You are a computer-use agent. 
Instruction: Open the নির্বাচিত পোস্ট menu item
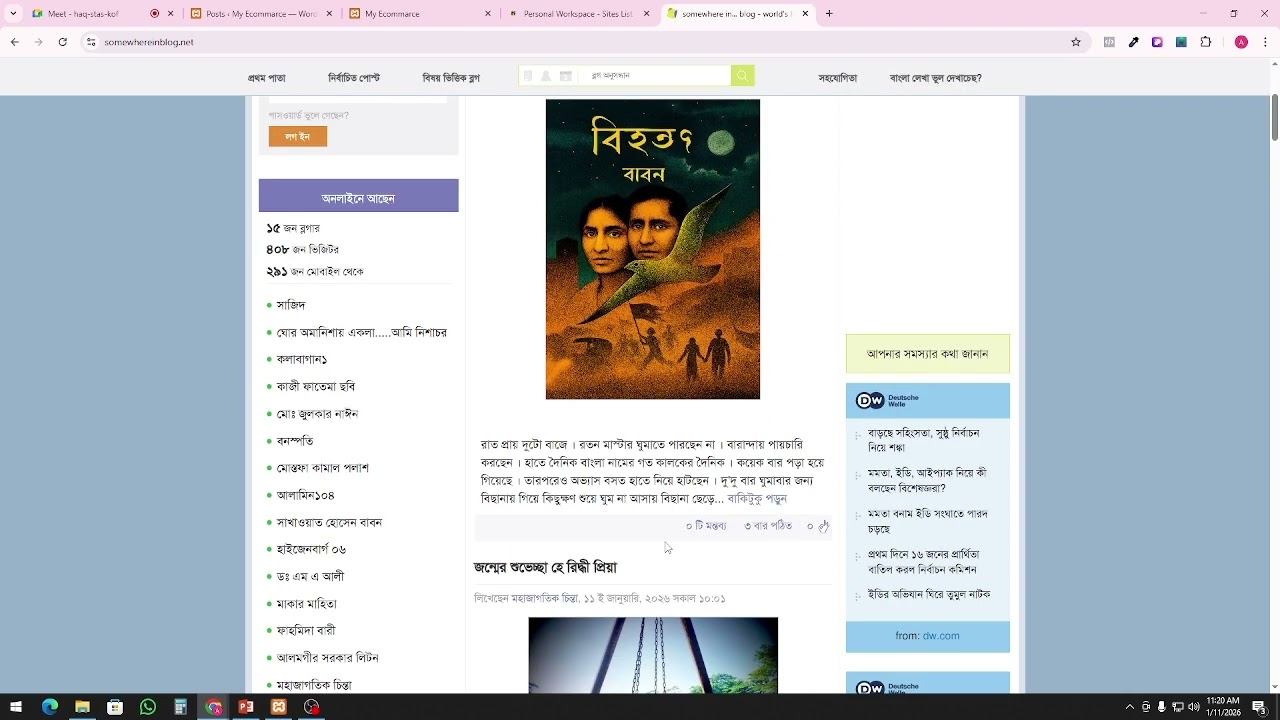(354, 78)
